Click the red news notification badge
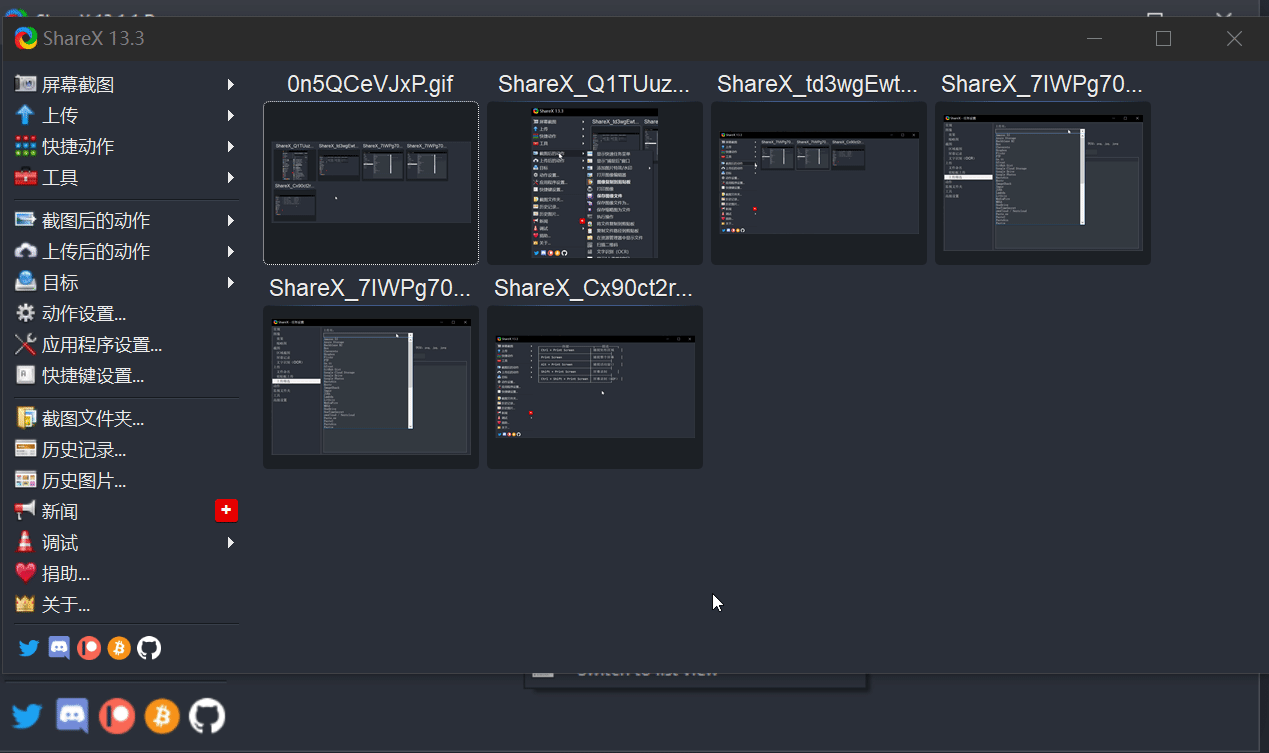The width and height of the screenshot is (1269, 753). [226, 511]
